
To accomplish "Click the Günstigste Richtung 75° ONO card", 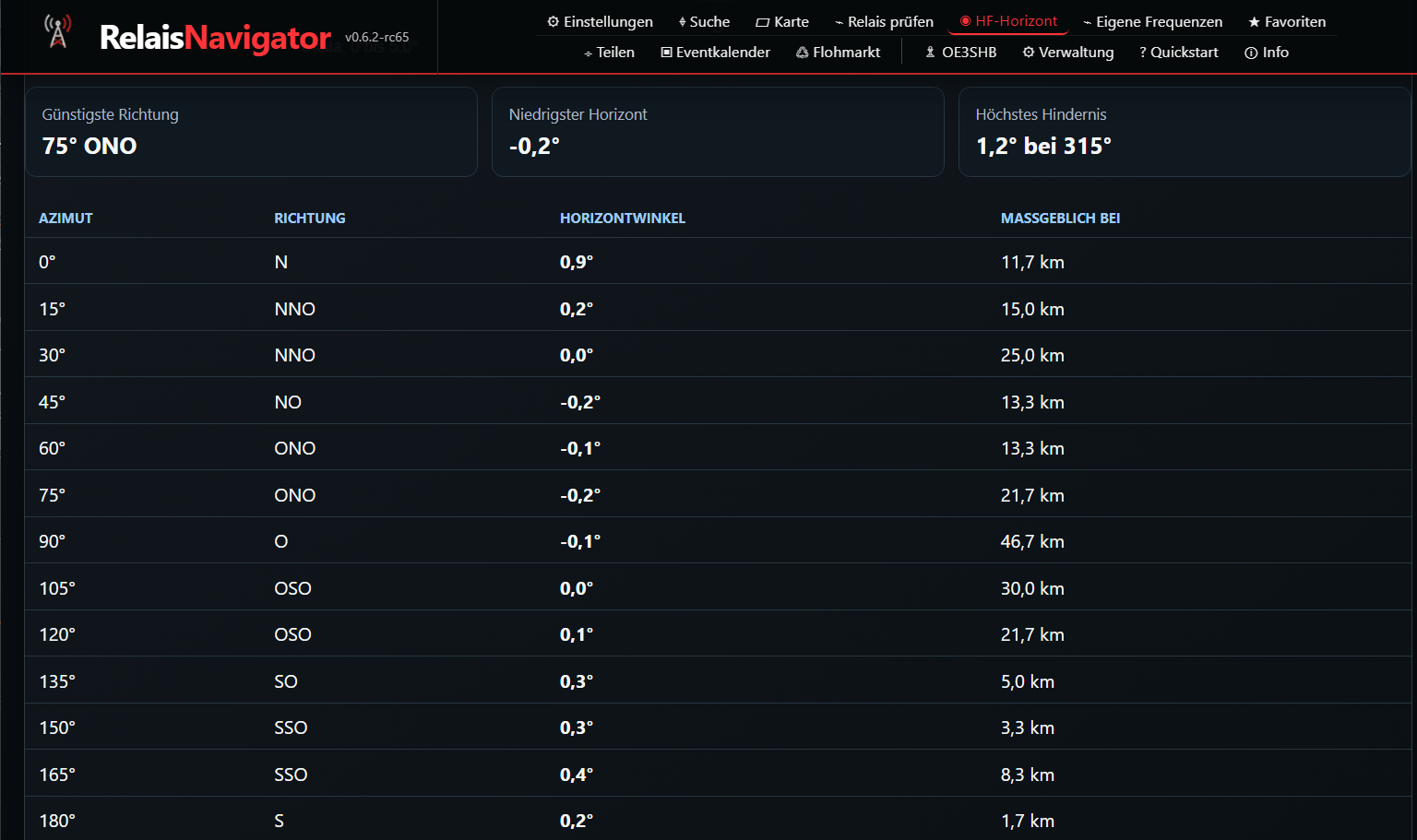I will pyautogui.click(x=251, y=132).
